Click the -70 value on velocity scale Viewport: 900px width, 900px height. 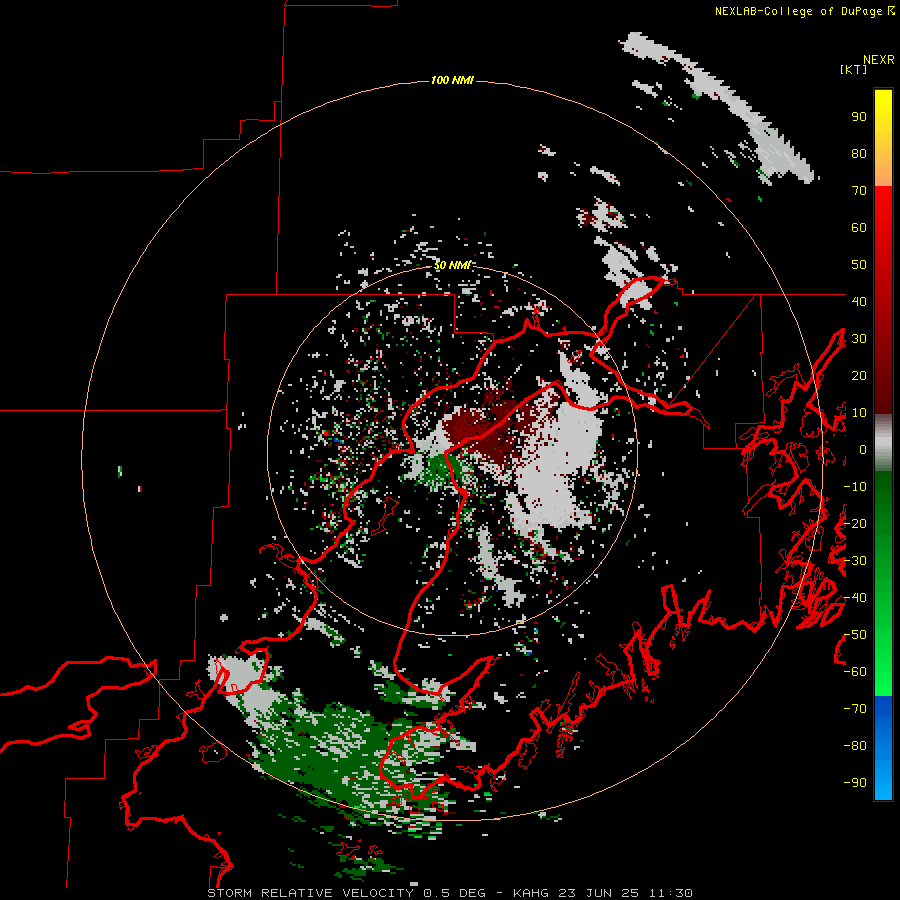(x=855, y=709)
